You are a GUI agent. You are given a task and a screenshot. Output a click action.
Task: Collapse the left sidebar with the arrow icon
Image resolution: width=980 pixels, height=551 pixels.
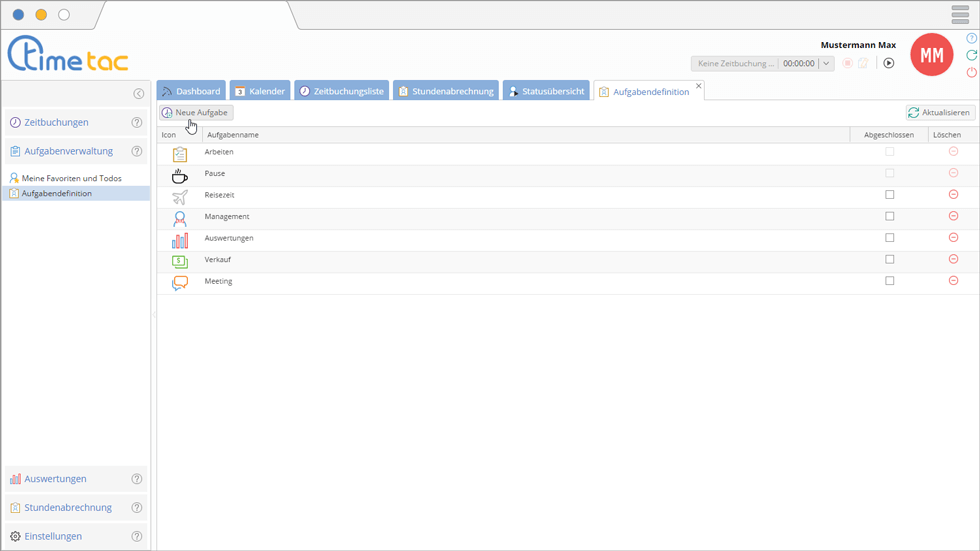coord(139,94)
